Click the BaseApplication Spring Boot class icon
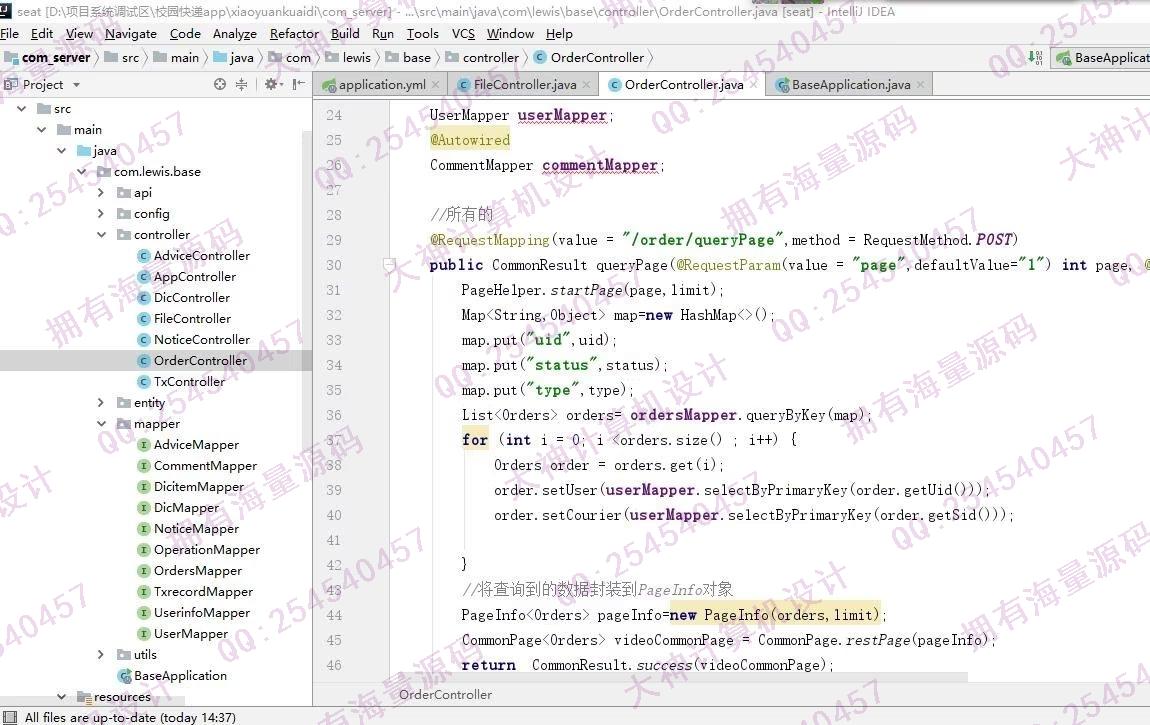Screen dimensions: 1150x725 pos(124,676)
